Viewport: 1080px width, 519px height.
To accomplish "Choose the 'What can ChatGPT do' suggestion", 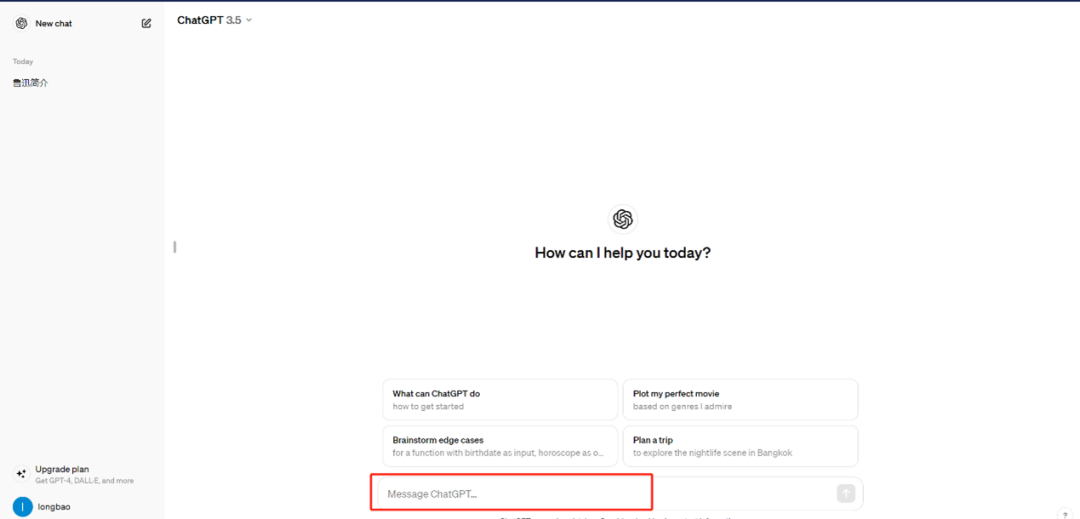I will [x=500, y=399].
